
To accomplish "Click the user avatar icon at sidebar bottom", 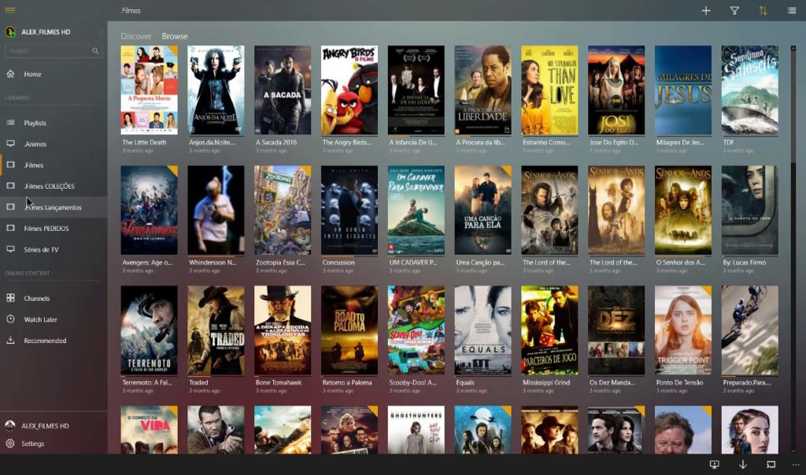I will [10, 425].
